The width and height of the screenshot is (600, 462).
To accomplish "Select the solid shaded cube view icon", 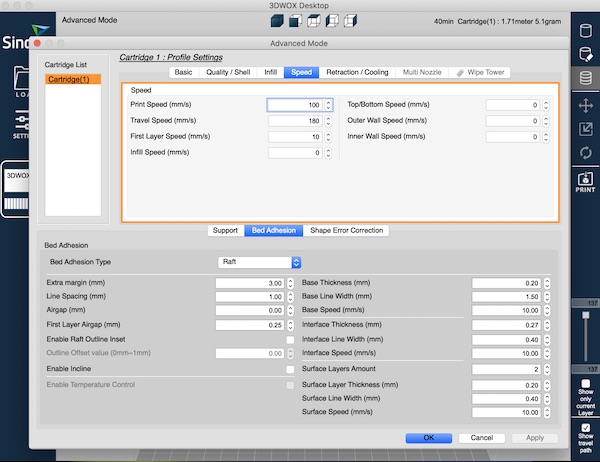I will click(277, 21).
